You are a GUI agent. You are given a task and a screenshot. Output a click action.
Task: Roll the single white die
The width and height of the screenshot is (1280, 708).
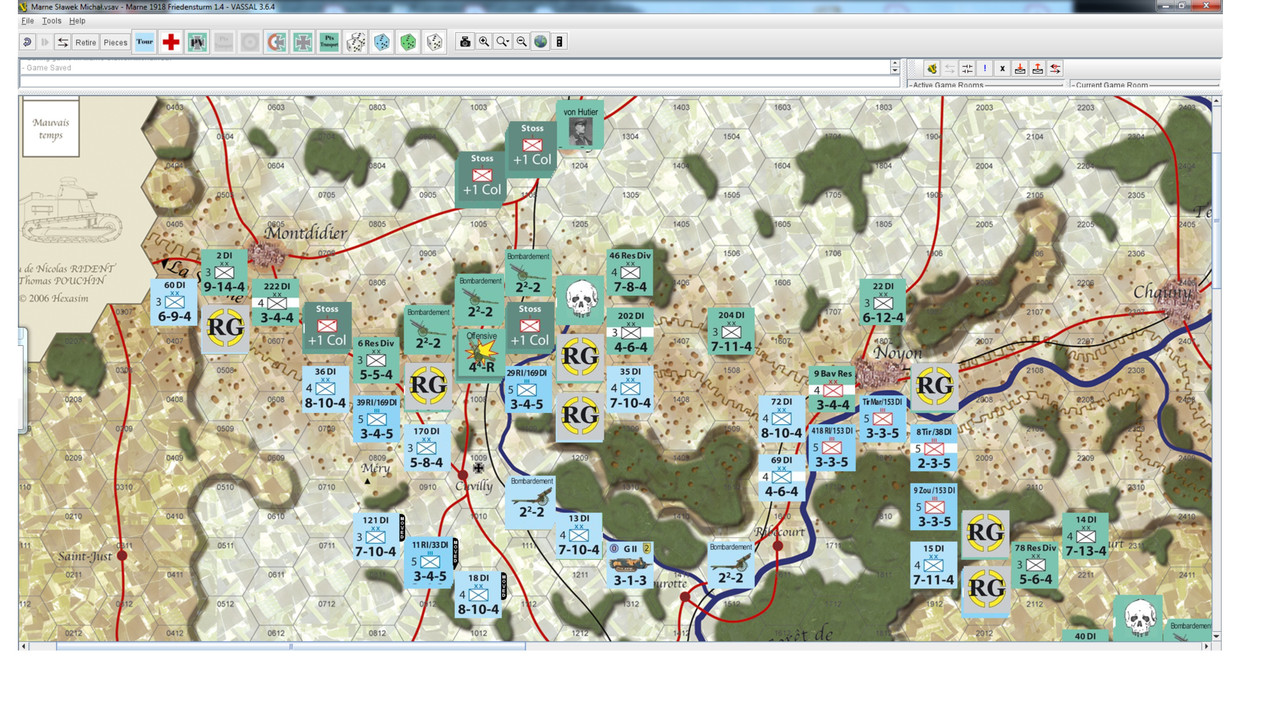[434, 42]
